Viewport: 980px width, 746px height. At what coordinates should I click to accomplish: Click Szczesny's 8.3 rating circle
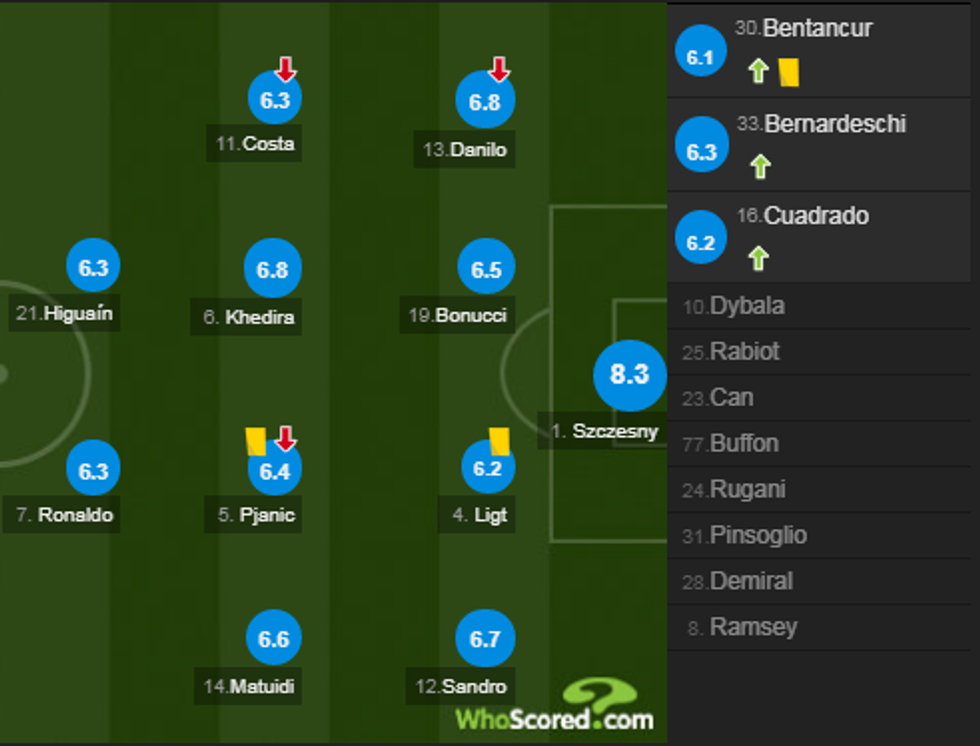pyautogui.click(x=628, y=375)
